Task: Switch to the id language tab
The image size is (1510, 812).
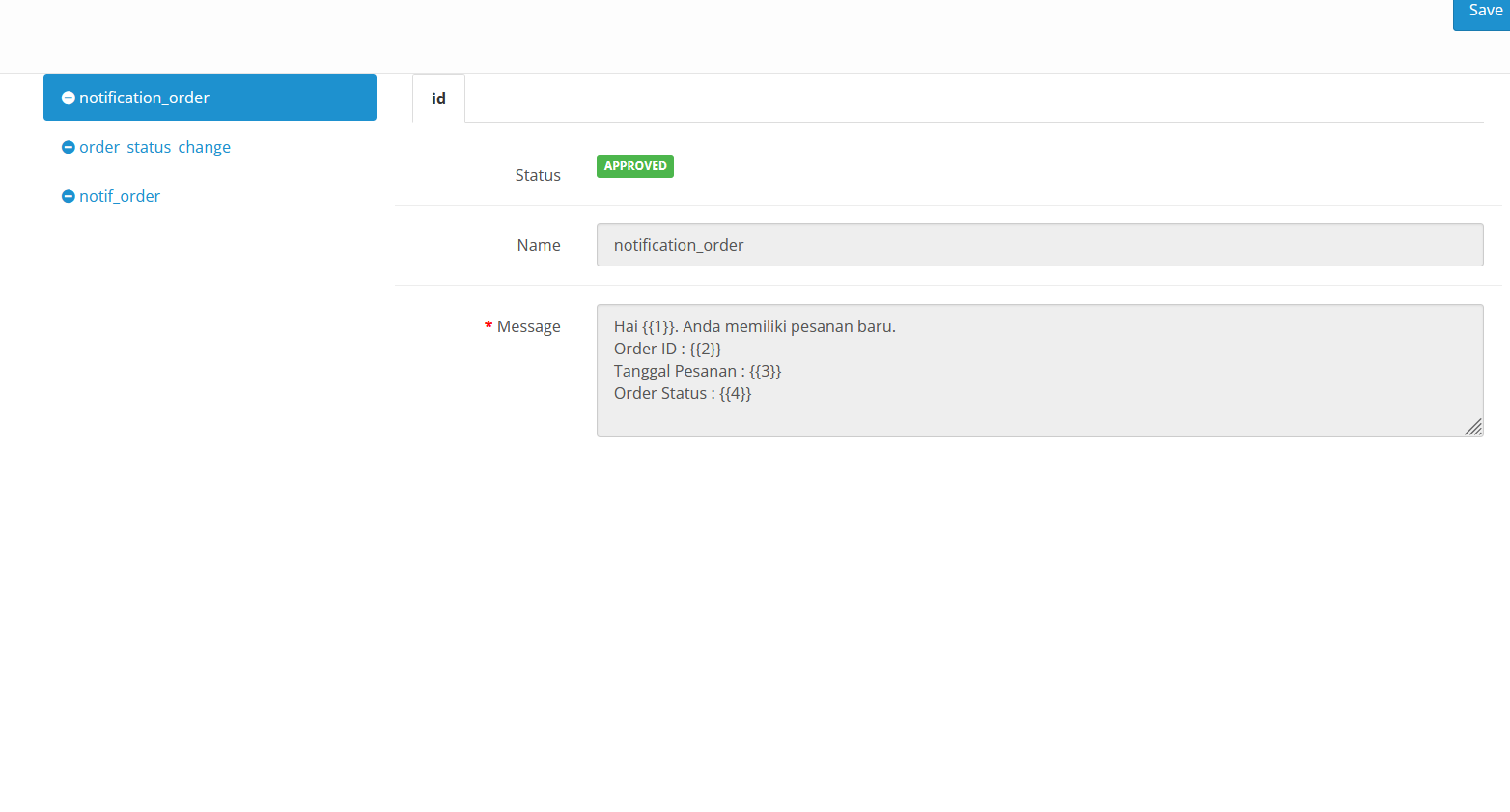Action: coord(438,98)
